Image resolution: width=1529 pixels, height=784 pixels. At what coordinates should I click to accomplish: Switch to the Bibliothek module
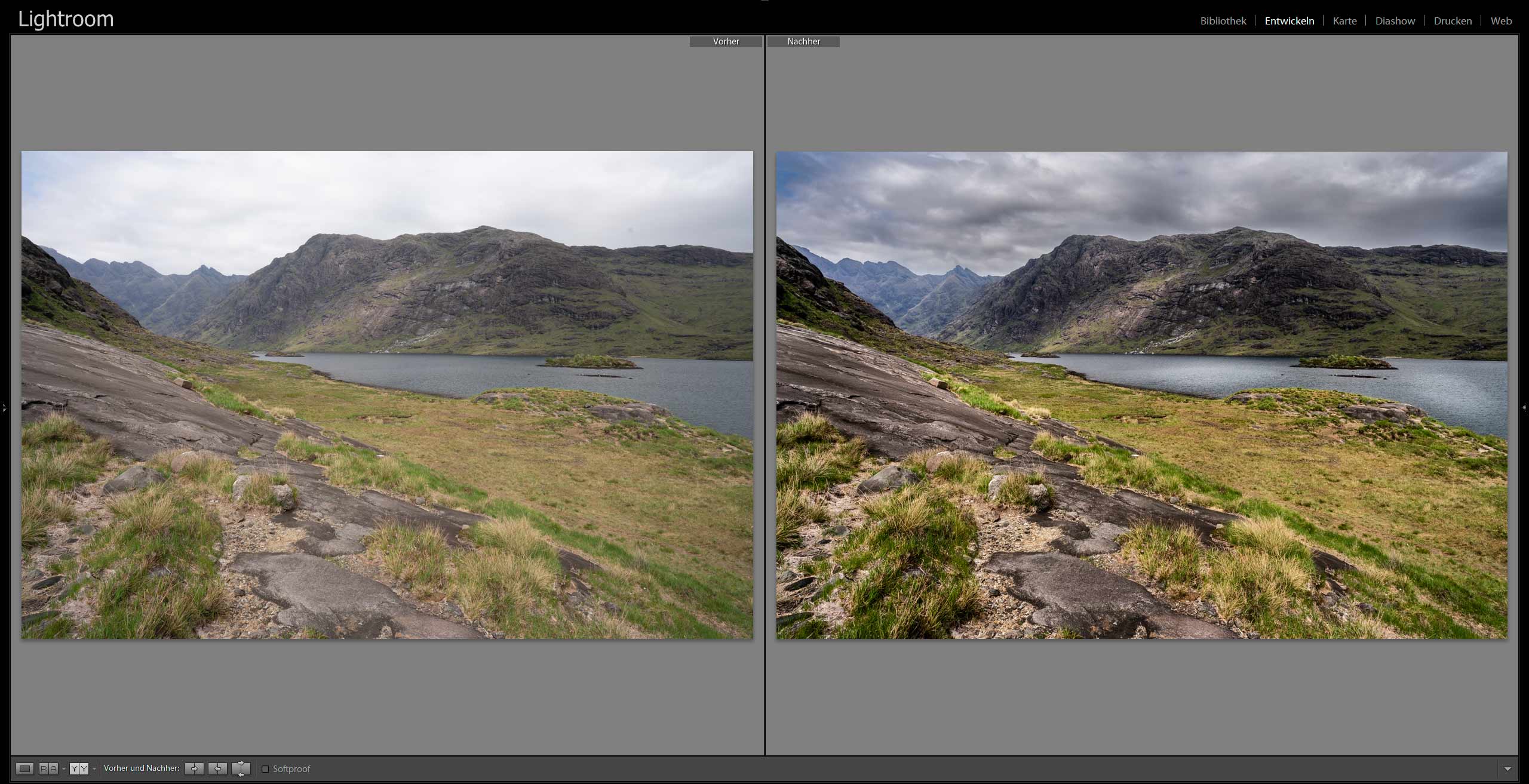(x=1223, y=21)
